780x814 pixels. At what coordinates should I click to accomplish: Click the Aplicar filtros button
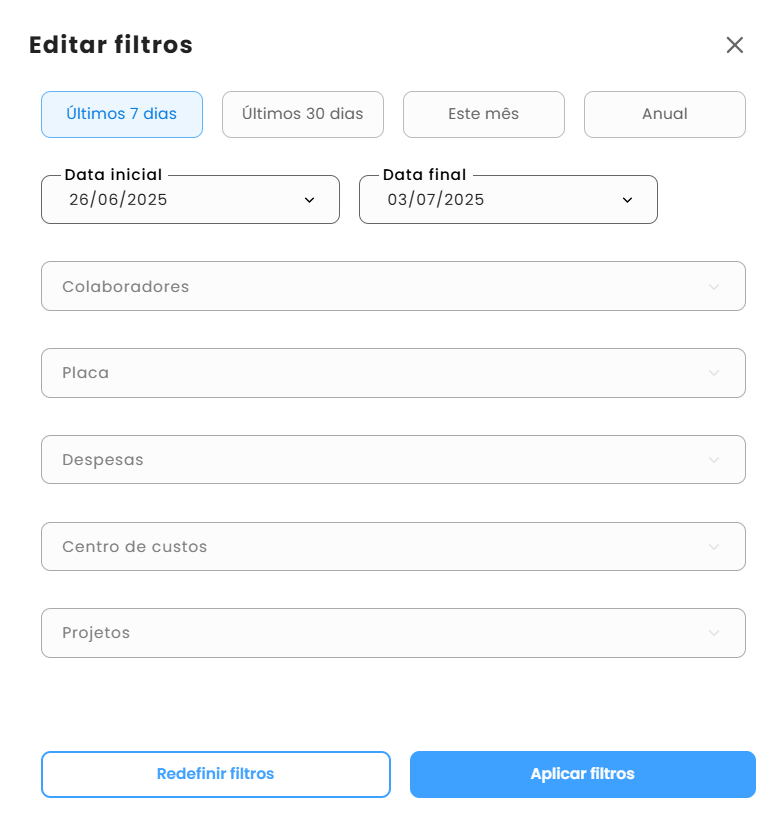click(583, 774)
